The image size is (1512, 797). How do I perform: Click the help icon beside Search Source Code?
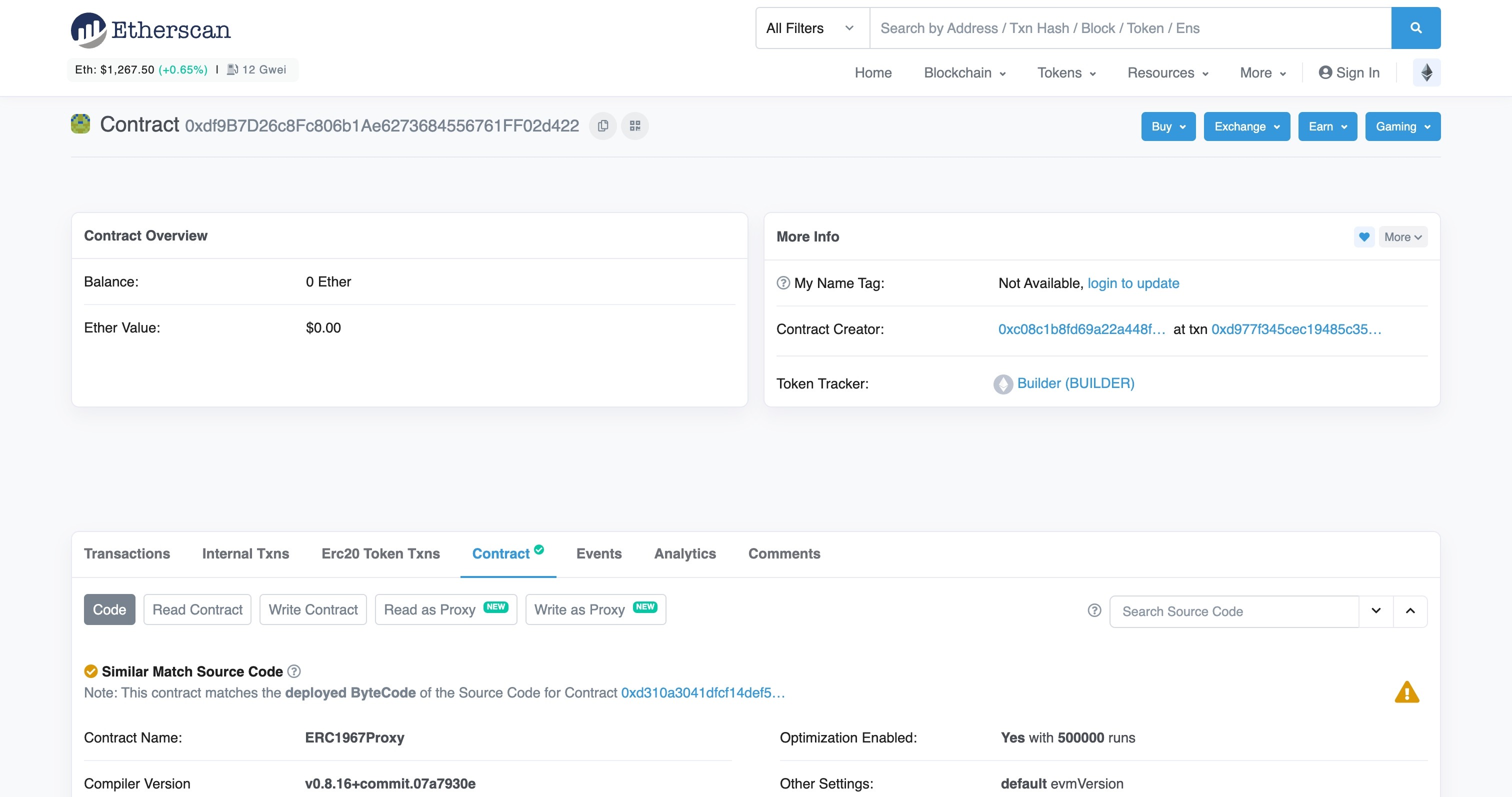click(1094, 610)
